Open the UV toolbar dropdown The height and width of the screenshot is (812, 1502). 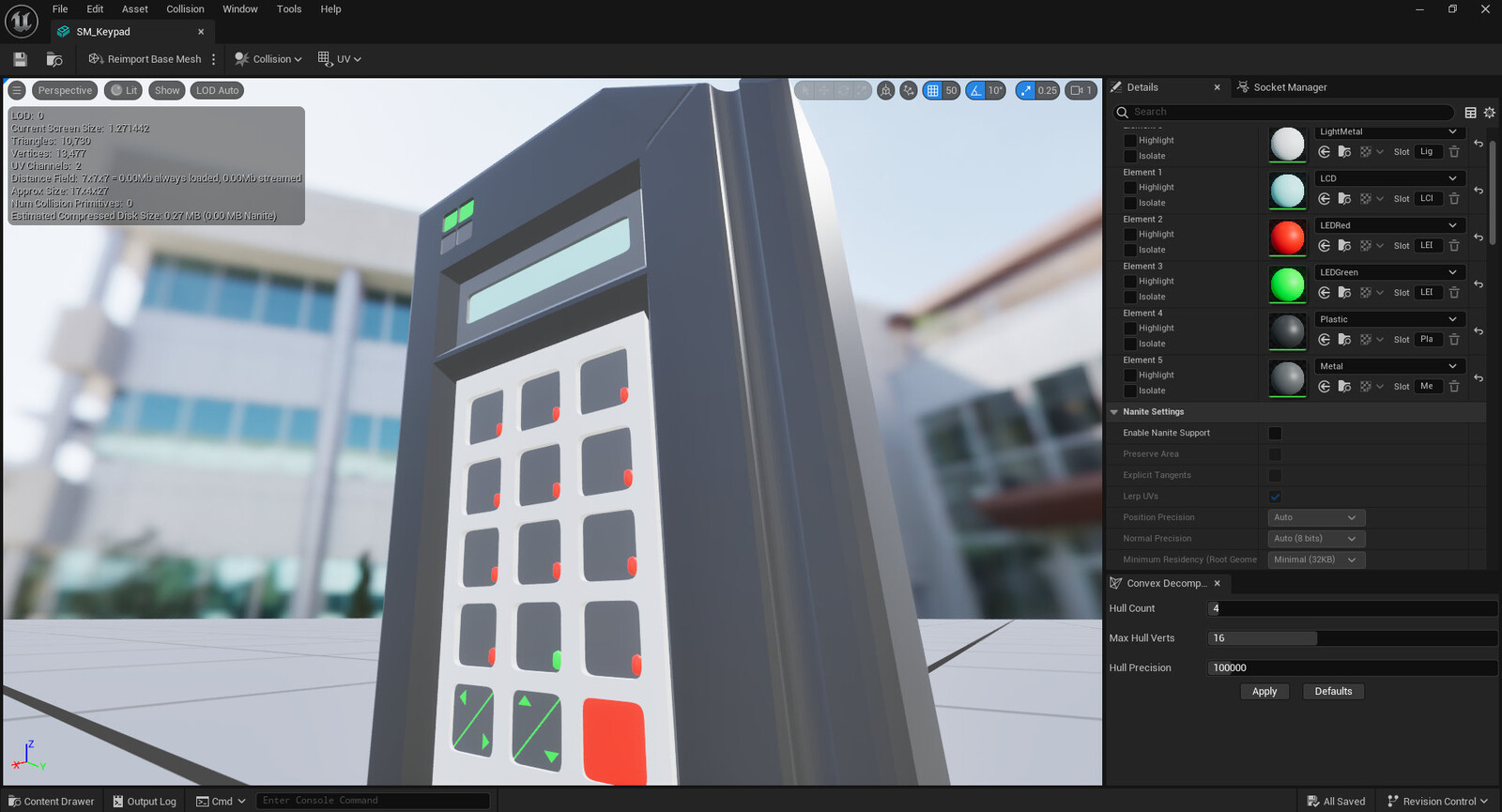click(x=339, y=59)
